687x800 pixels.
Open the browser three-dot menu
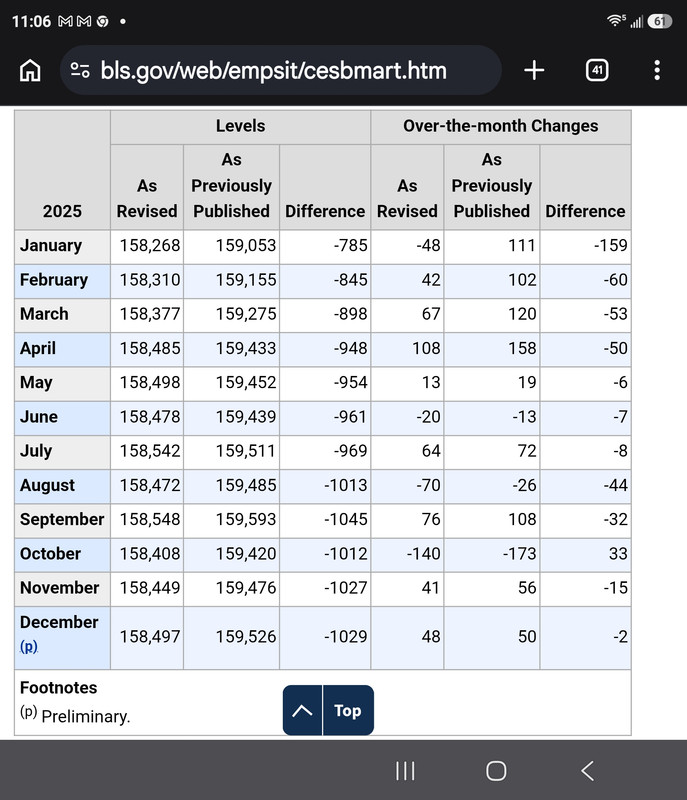tap(657, 70)
